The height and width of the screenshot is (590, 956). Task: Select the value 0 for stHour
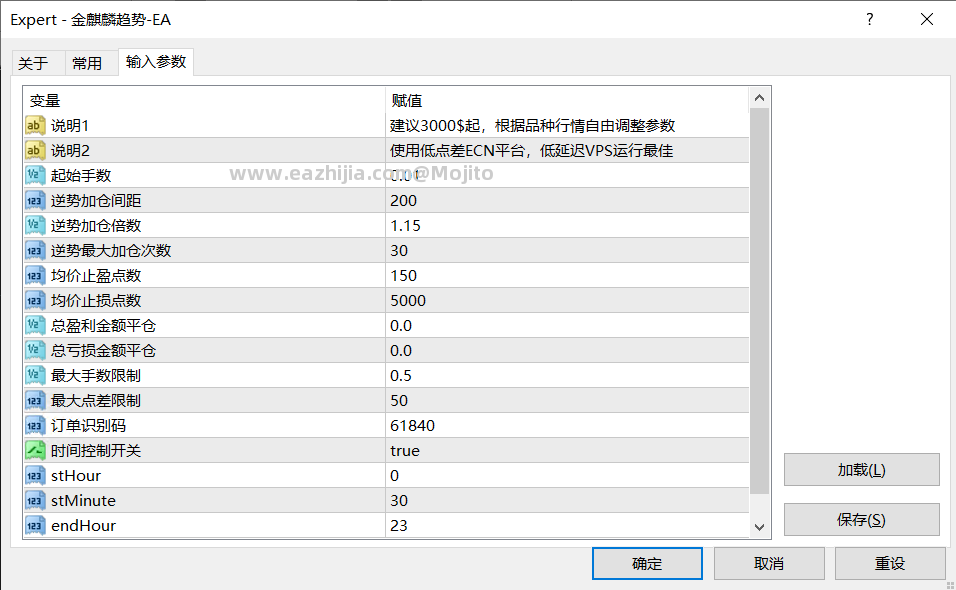pos(394,475)
